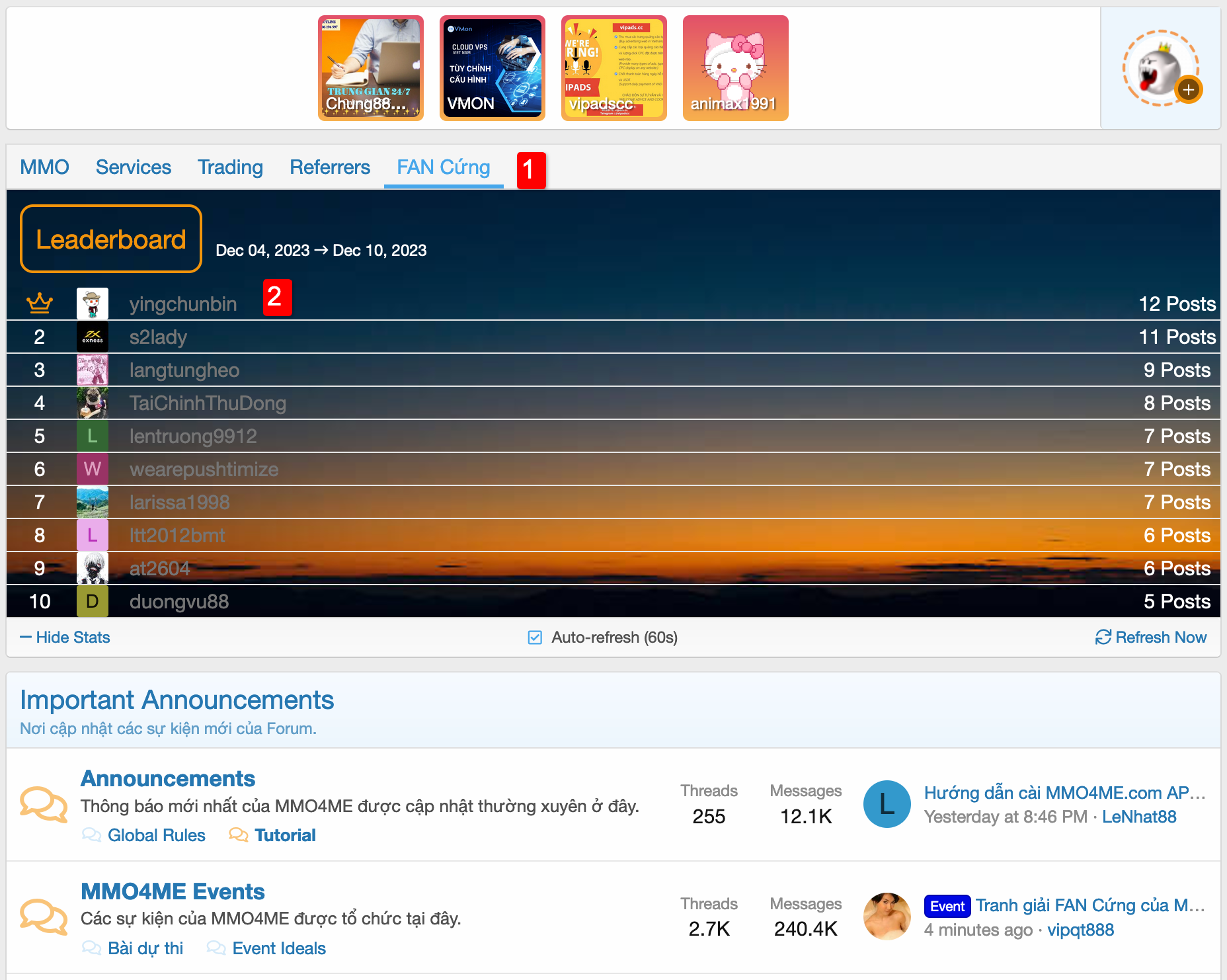Open the Important Announcements category
Image resolution: width=1227 pixels, height=980 pixels.
coord(177,700)
